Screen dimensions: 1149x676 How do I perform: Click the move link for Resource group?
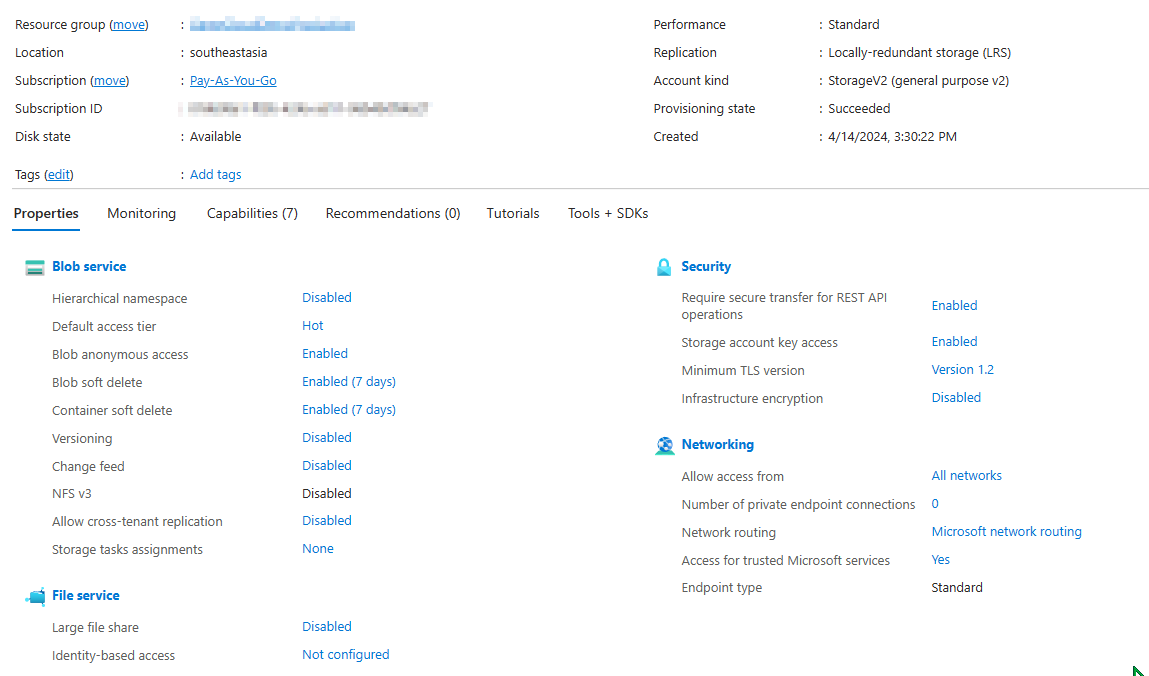point(128,24)
